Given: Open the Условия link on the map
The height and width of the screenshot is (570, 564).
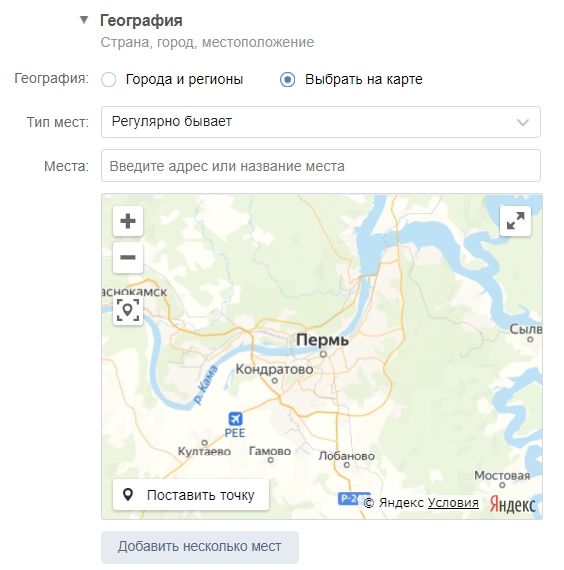Looking at the screenshot, I should click(453, 503).
